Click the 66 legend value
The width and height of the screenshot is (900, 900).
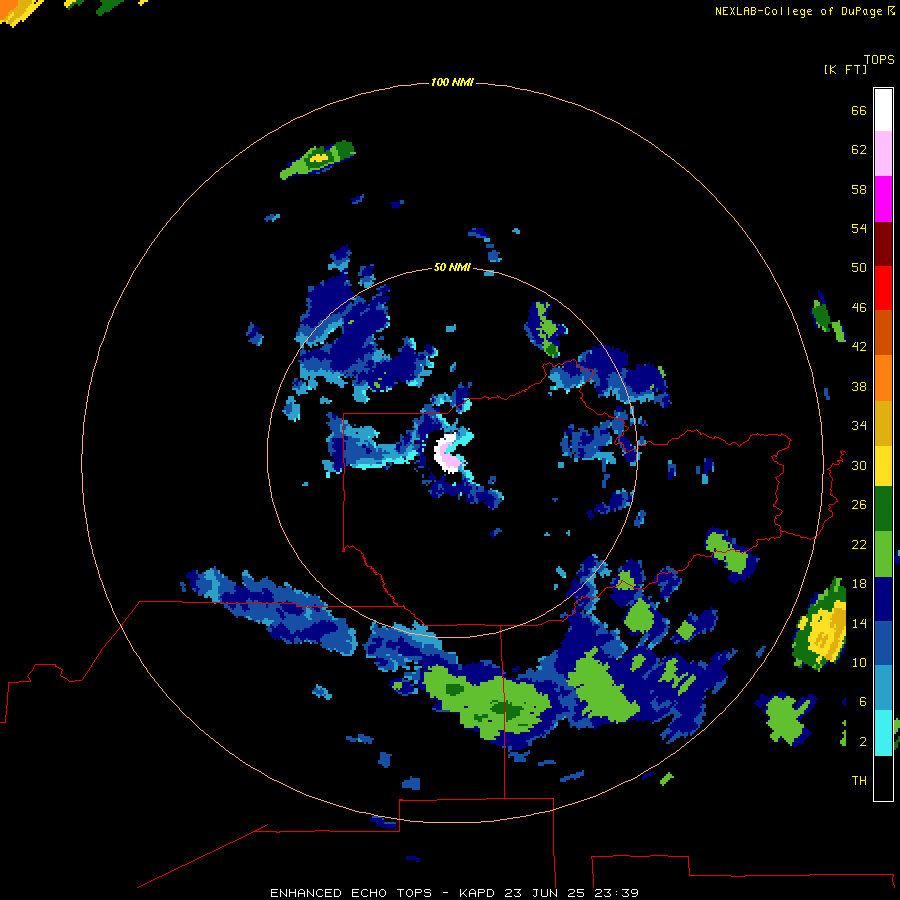point(859,110)
